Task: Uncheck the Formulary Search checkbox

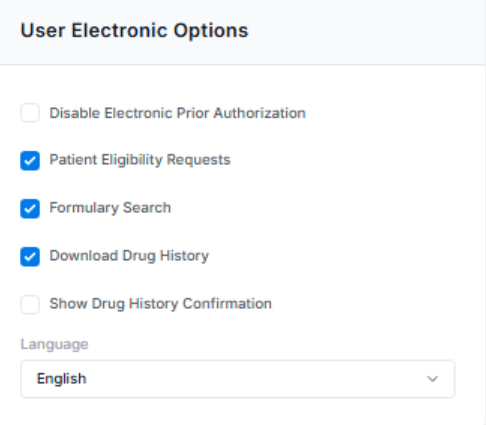Action: click(x=30, y=209)
